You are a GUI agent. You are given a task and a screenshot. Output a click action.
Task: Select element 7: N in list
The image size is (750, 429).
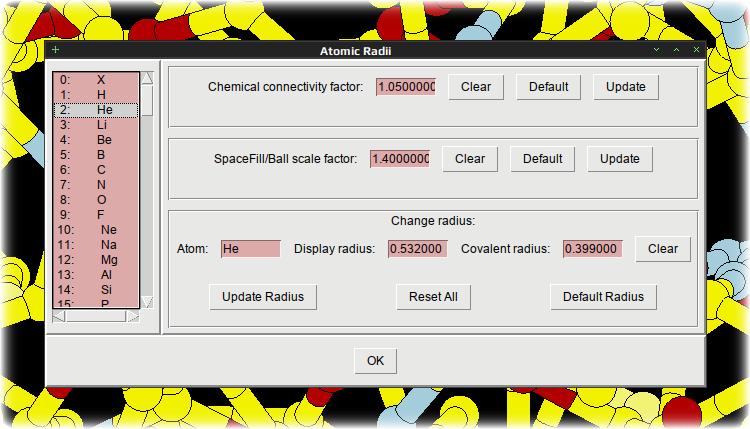point(96,185)
